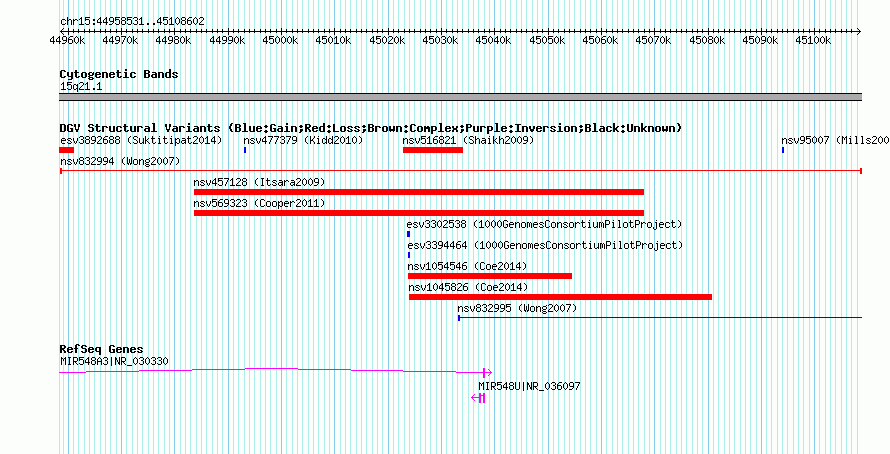Image resolution: width=890 pixels, height=454 pixels.
Task: Click the thin red nsv832994 span line
Action: 461,171
